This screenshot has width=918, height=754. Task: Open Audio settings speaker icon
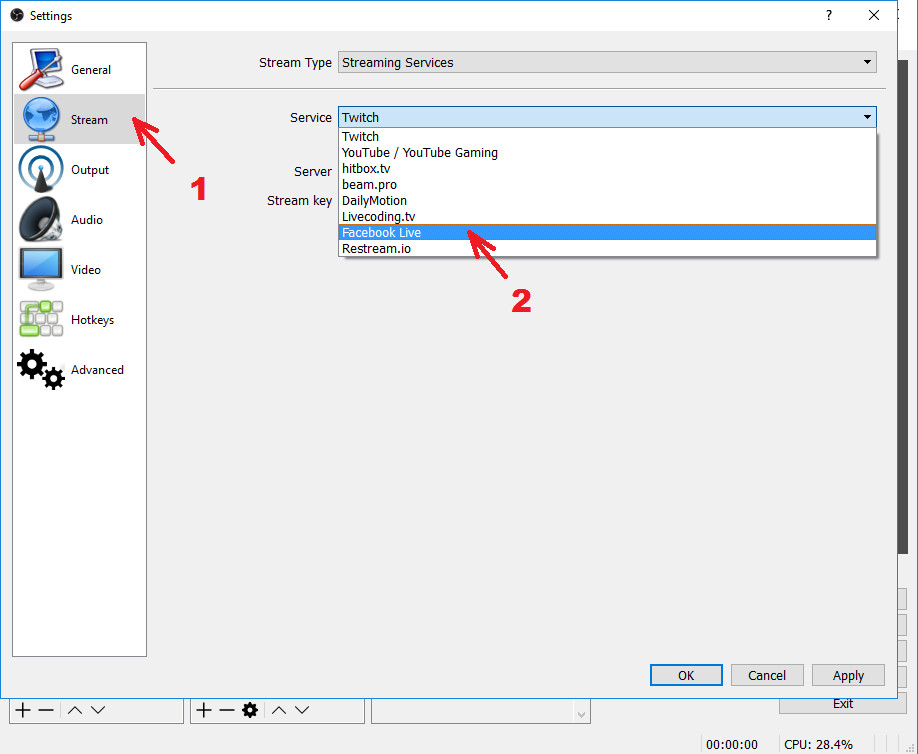[x=40, y=220]
